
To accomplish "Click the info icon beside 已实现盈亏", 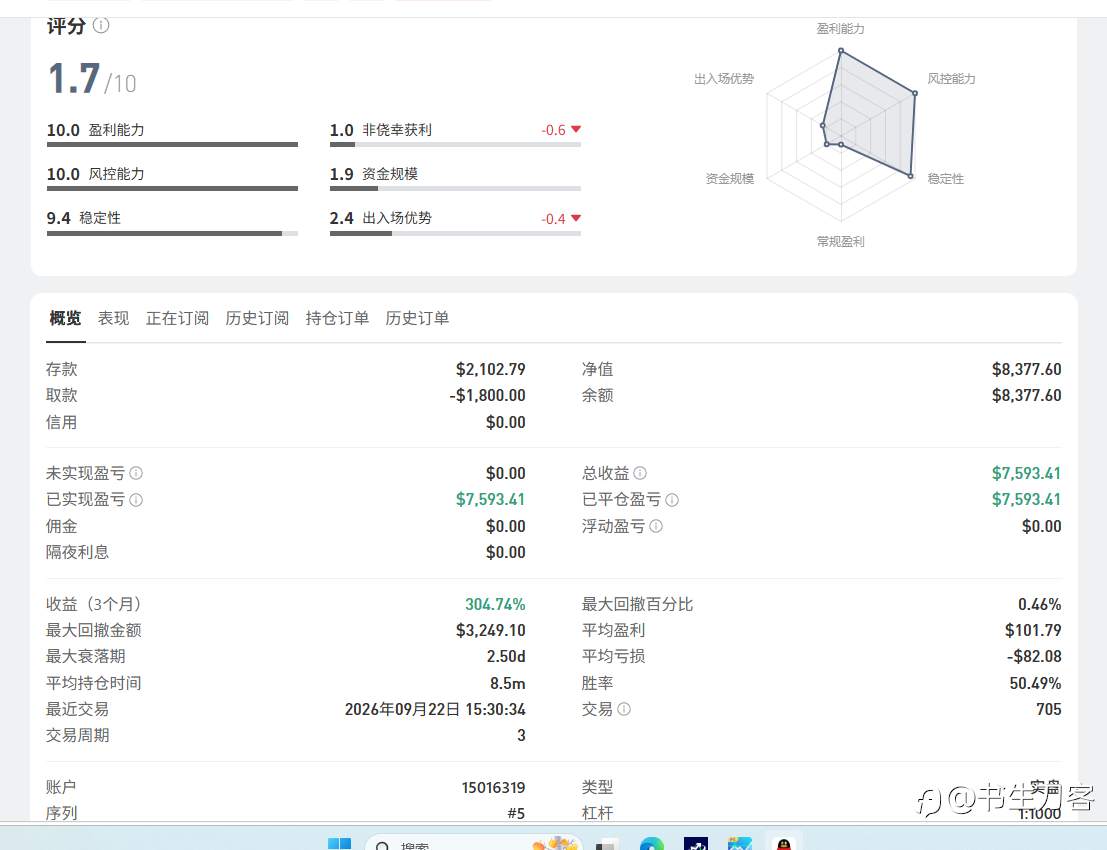I will point(136,500).
